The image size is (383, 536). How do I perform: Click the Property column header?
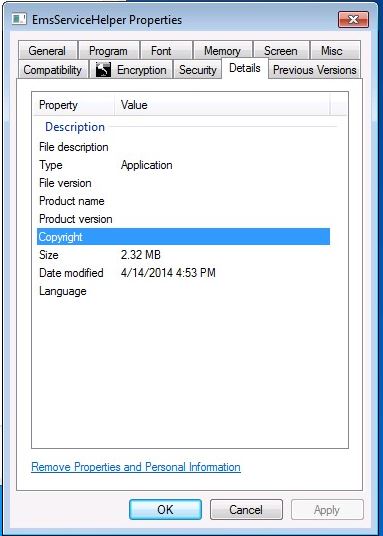pos(74,105)
